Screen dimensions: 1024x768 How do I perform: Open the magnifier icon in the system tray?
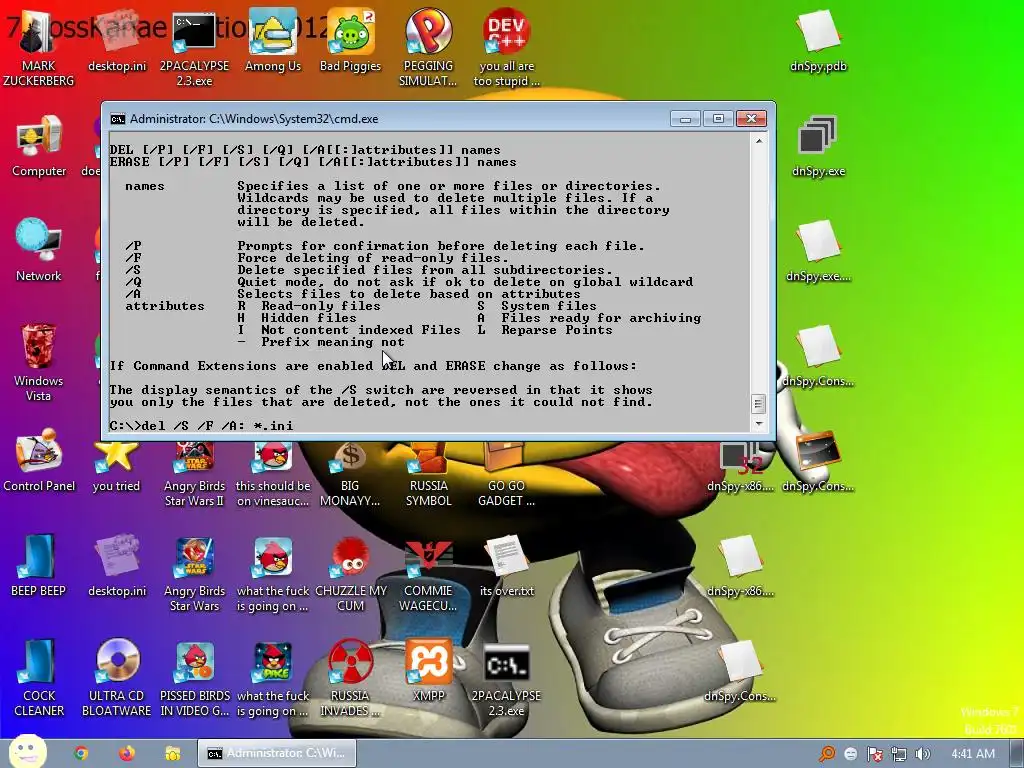pyautogui.click(x=827, y=754)
